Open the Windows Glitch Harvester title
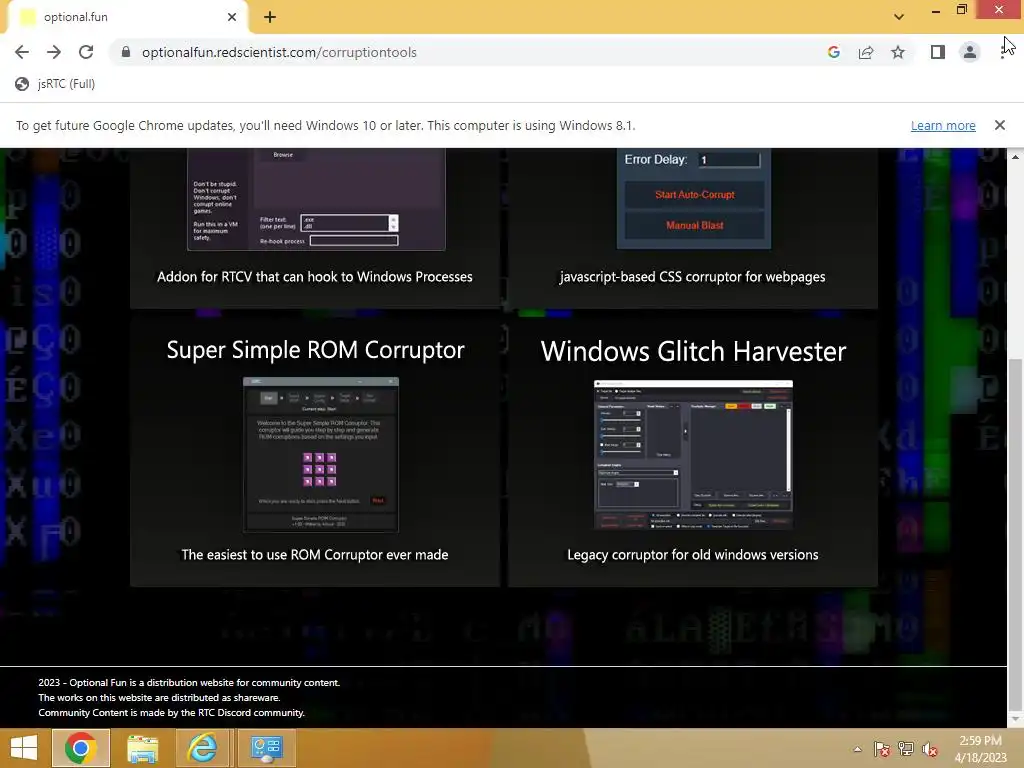This screenshot has height=768, width=1024. pos(693,351)
